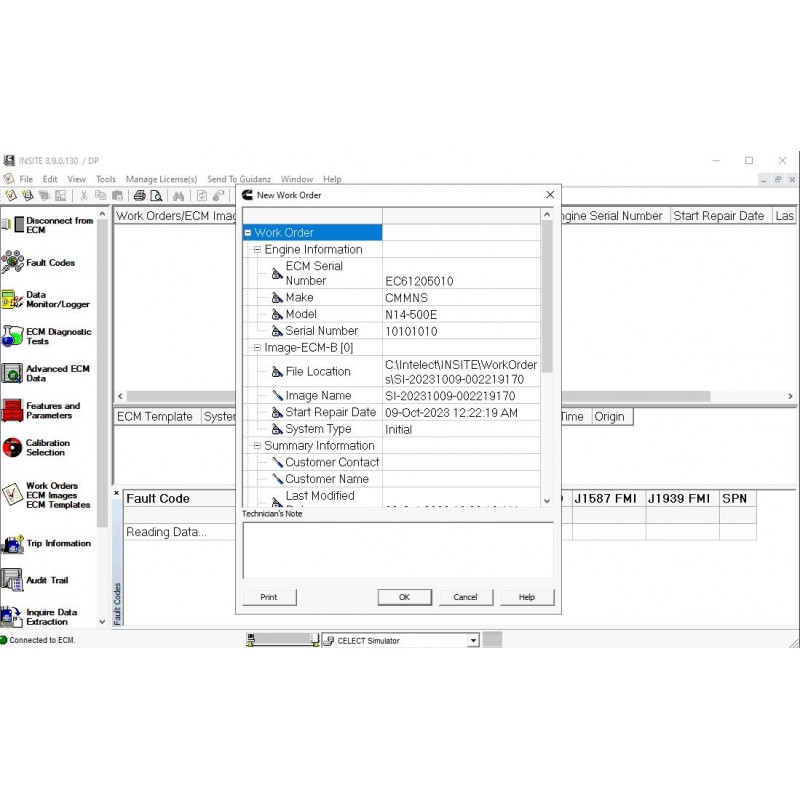Select the Image Name row
The width and height of the screenshot is (800, 800).
click(391, 395)
